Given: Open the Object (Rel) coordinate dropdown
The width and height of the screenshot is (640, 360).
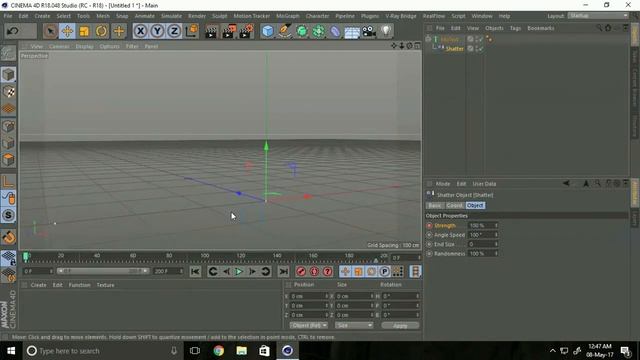Looking at the screenshot, I should coord(309,325).
